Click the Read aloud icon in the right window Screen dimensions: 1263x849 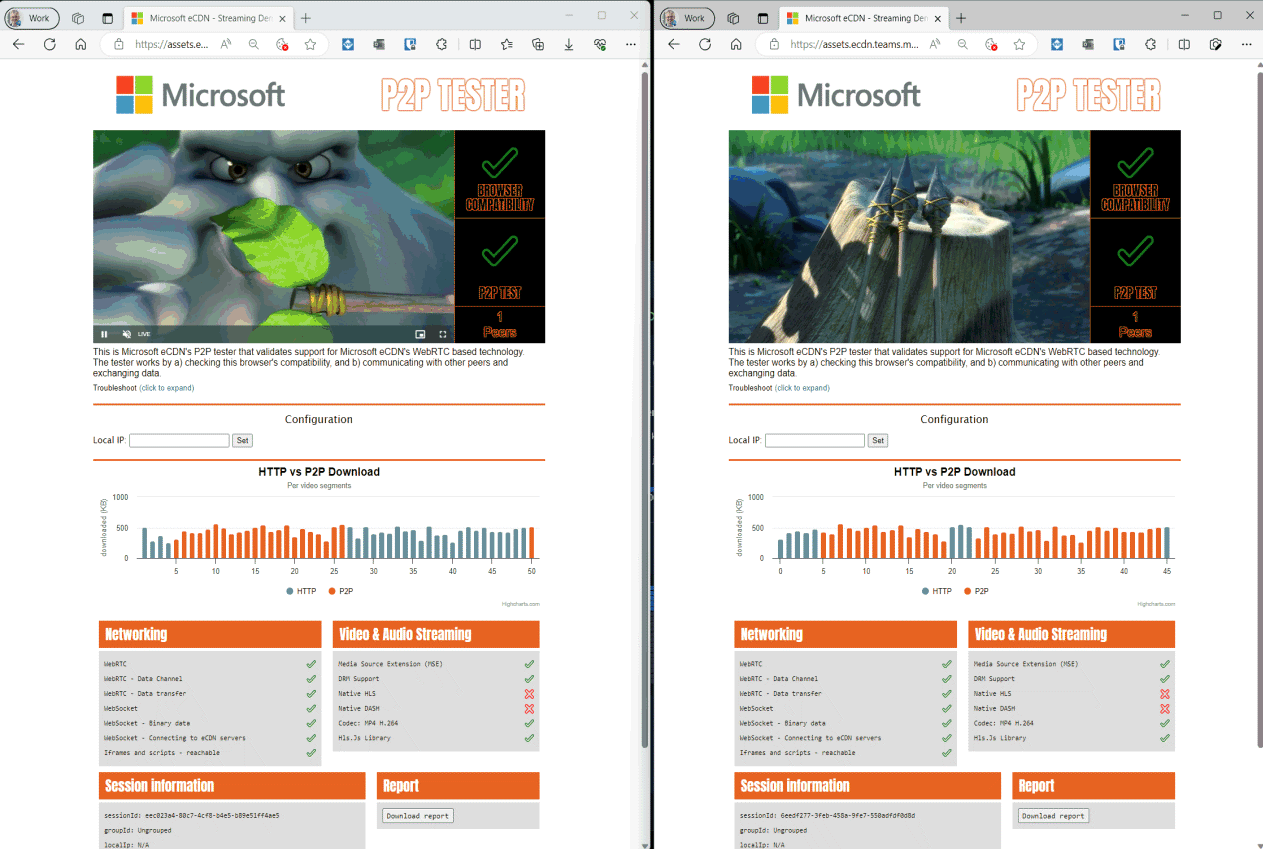tap(935, 44)
